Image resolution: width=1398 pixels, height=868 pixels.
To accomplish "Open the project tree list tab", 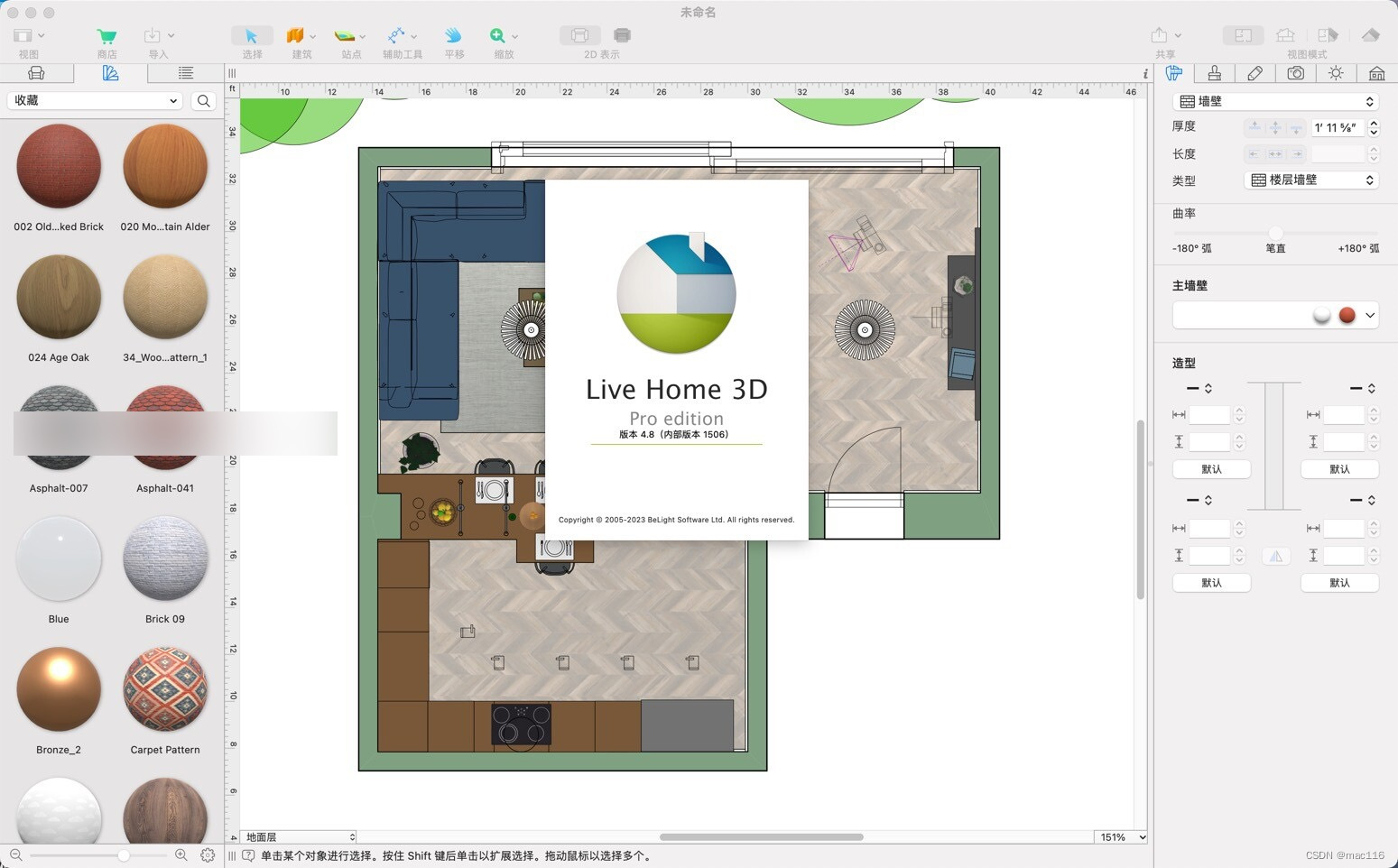I will click(x=185, y=73).
